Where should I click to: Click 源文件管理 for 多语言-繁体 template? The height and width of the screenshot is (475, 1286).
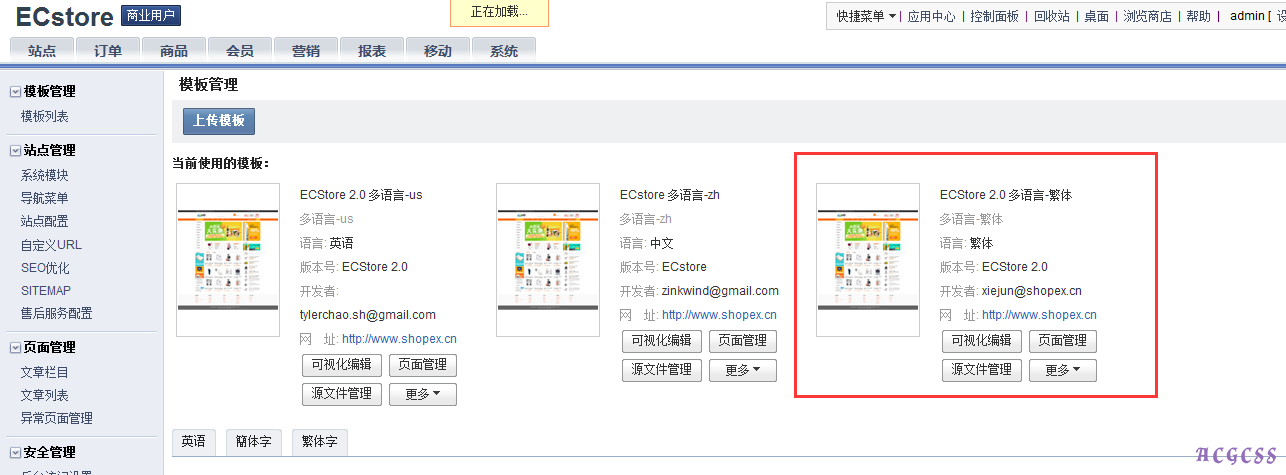(982, 370)
